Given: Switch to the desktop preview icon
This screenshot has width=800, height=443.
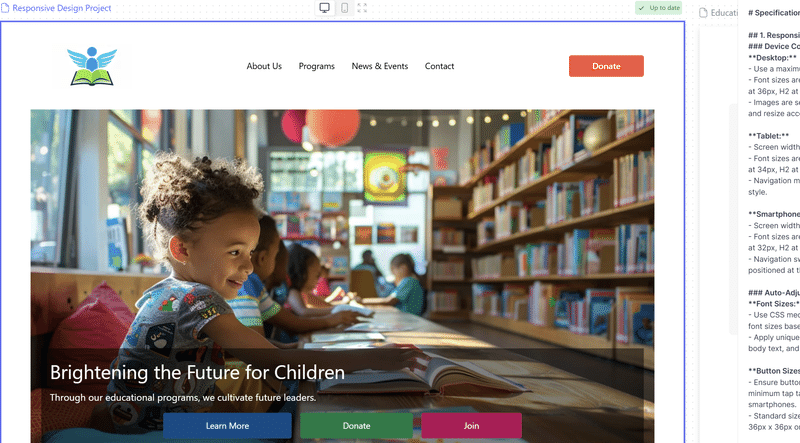Looking at the screenshot, I should coord(324,8).
